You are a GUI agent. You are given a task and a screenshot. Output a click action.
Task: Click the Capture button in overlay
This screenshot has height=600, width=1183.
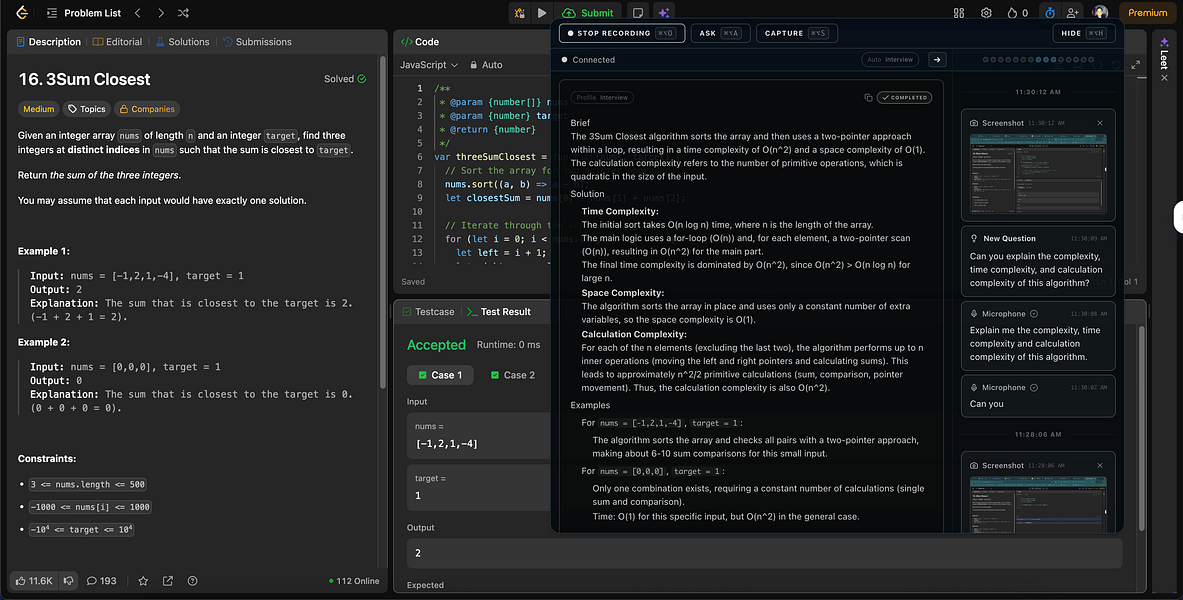point(796,33)
